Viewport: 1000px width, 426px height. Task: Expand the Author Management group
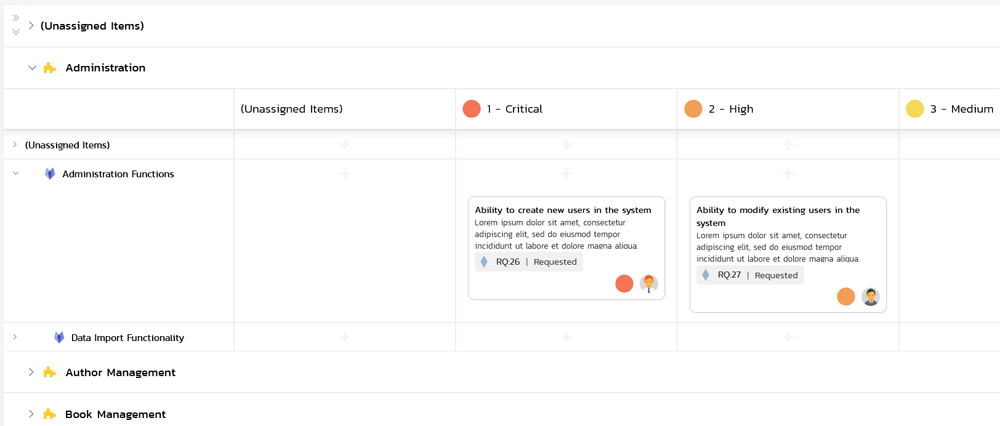[31, 372]
